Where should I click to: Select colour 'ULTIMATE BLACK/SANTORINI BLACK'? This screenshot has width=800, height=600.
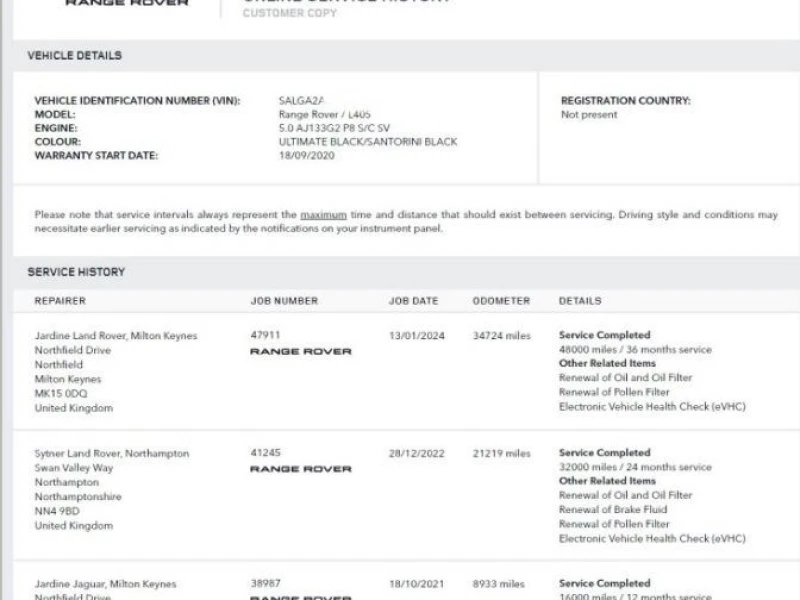click(368, 142)
